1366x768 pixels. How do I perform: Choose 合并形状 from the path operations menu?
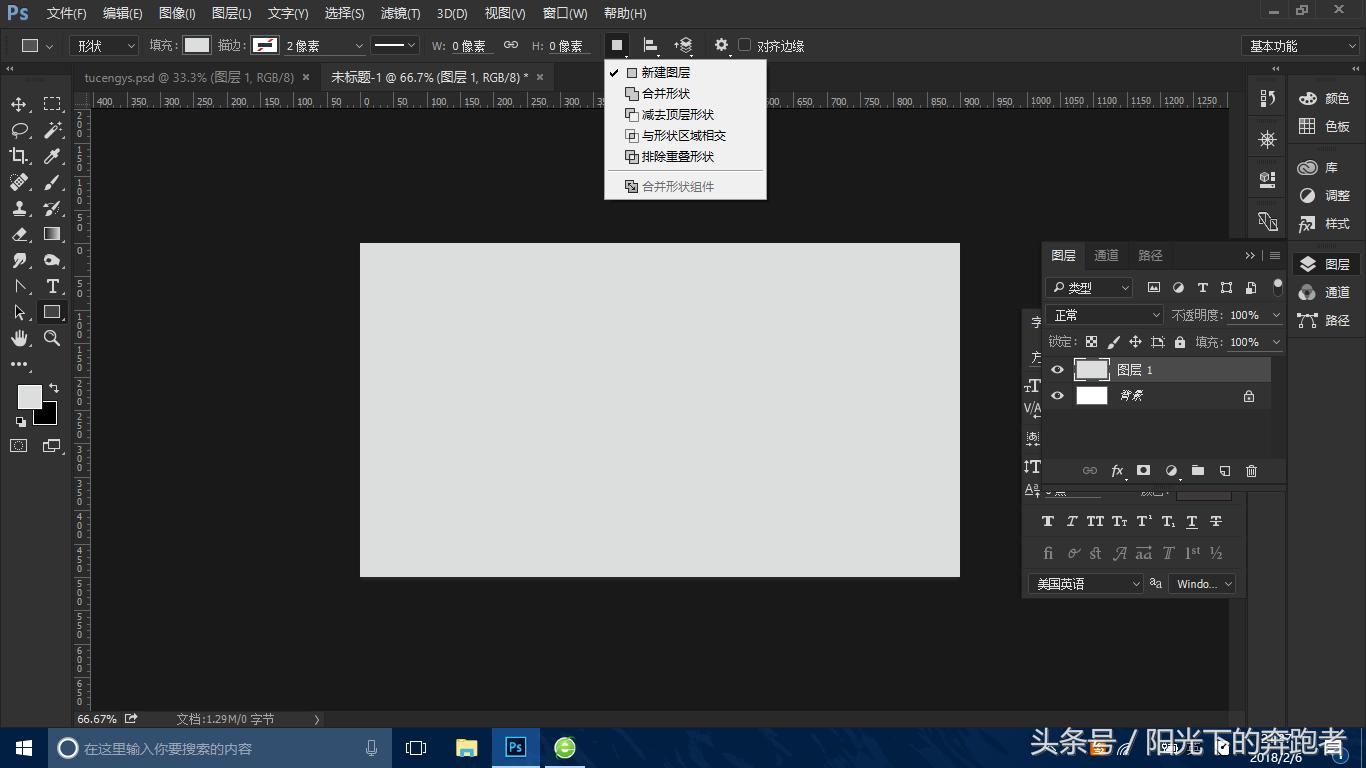[x=665, y=94]
